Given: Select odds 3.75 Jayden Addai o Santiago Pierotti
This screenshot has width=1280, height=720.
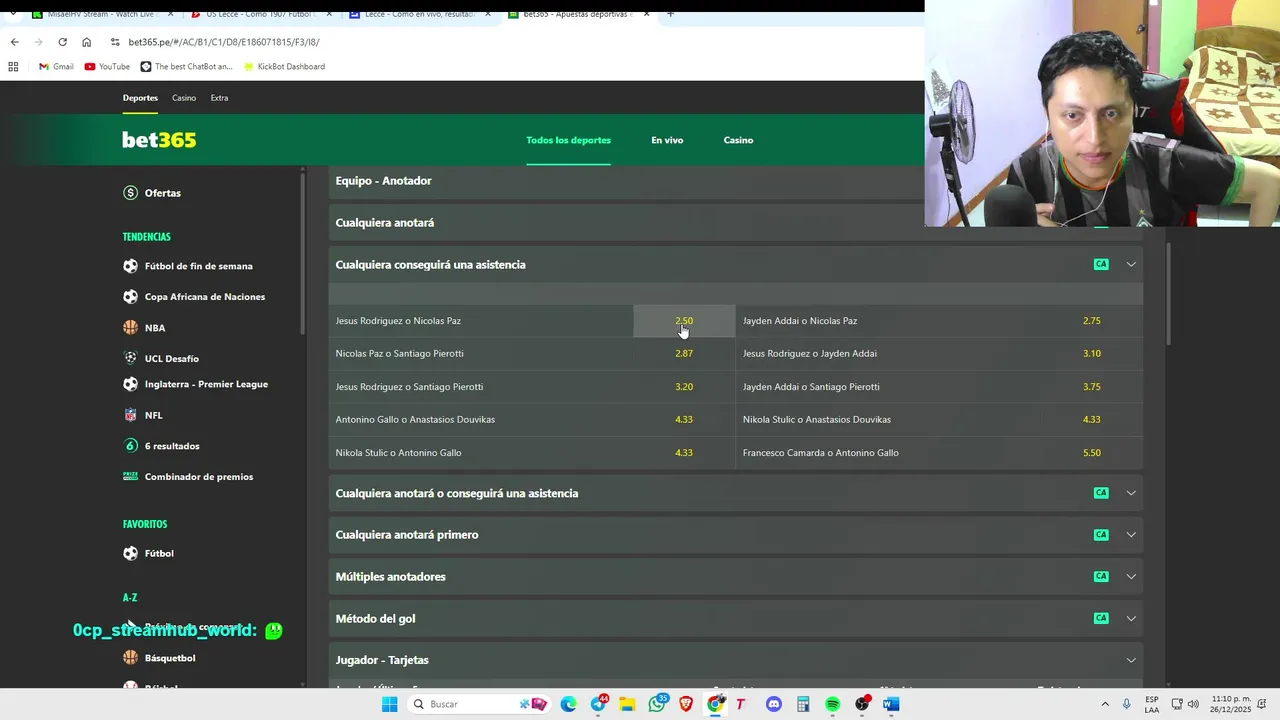Looking at the screenshot, I should [x=1091, y=387].
